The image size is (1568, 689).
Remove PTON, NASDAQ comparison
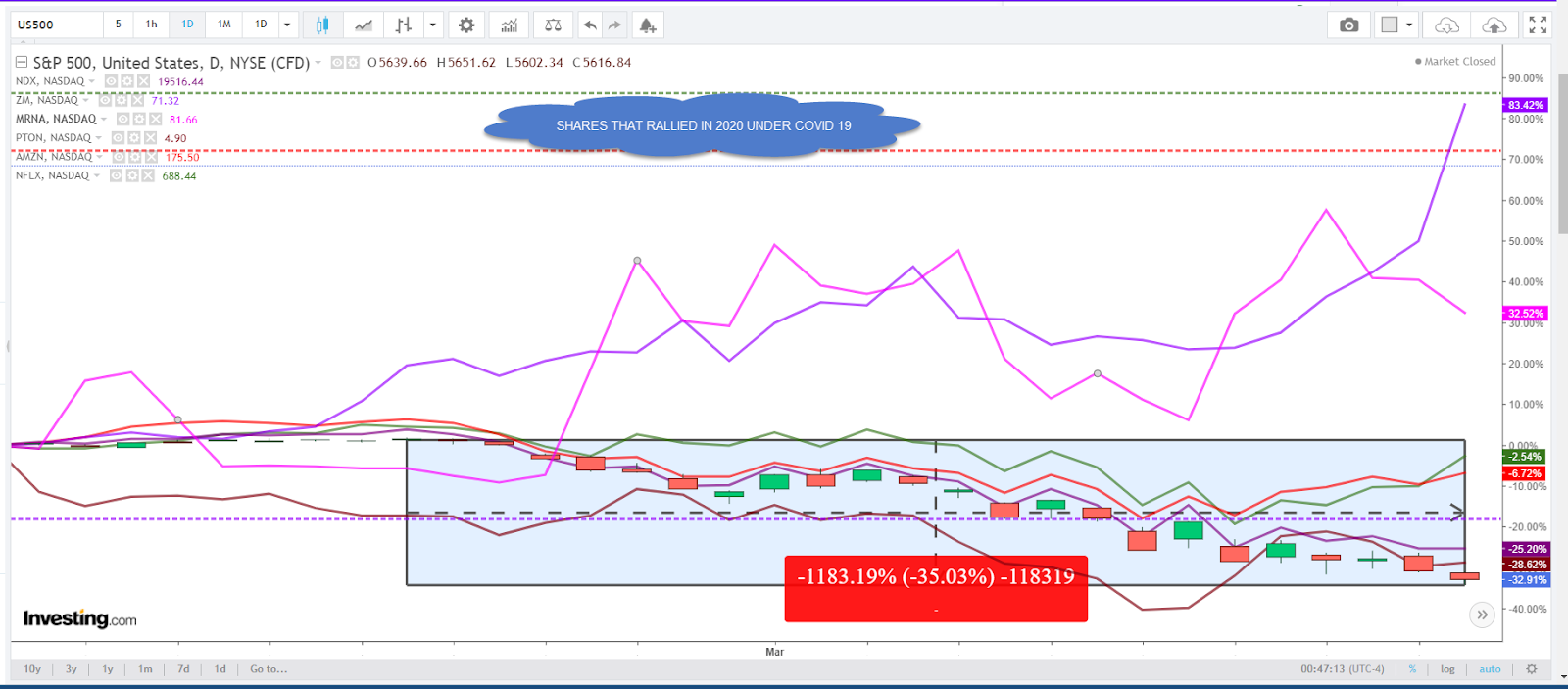tap(149, 138)
